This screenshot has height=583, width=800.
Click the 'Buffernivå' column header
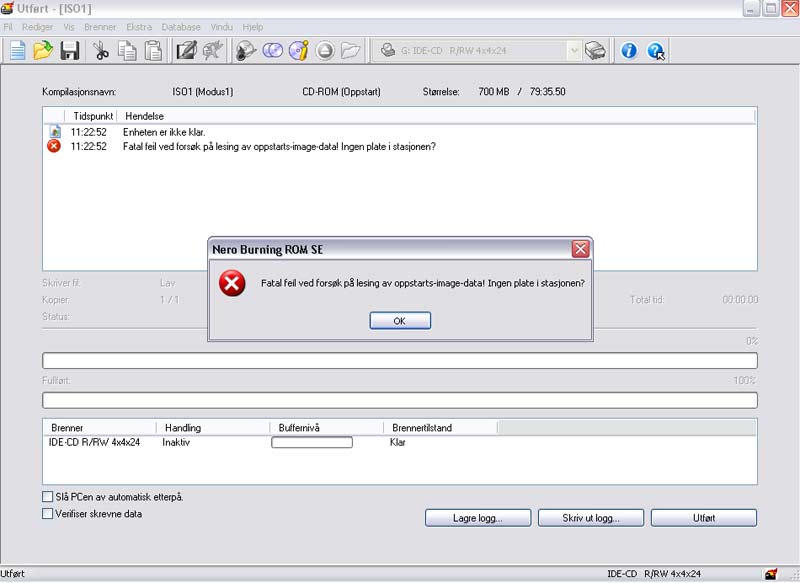tap(327, 427)
